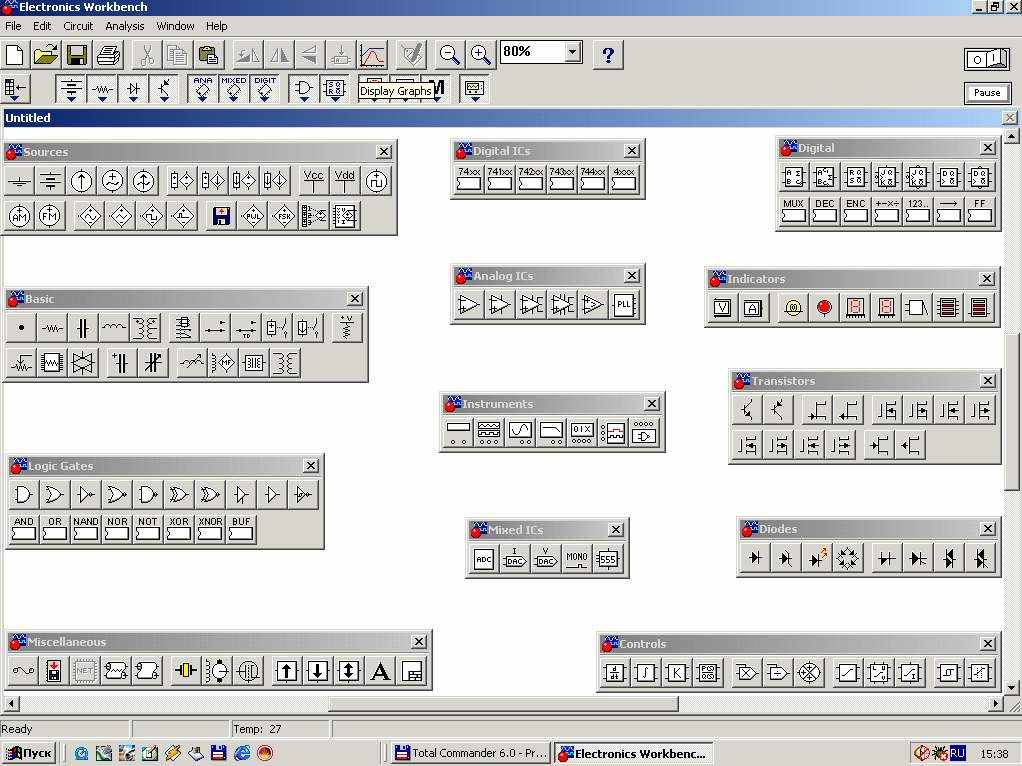Expand the ANA analog ICs toolbar button
The width and height of the screenshot is (1022, 766).
203,89
